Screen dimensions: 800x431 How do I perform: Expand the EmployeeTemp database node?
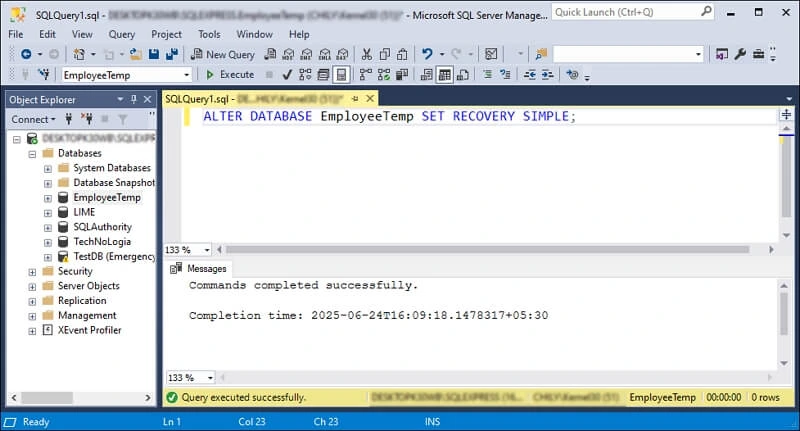[47, 198]
